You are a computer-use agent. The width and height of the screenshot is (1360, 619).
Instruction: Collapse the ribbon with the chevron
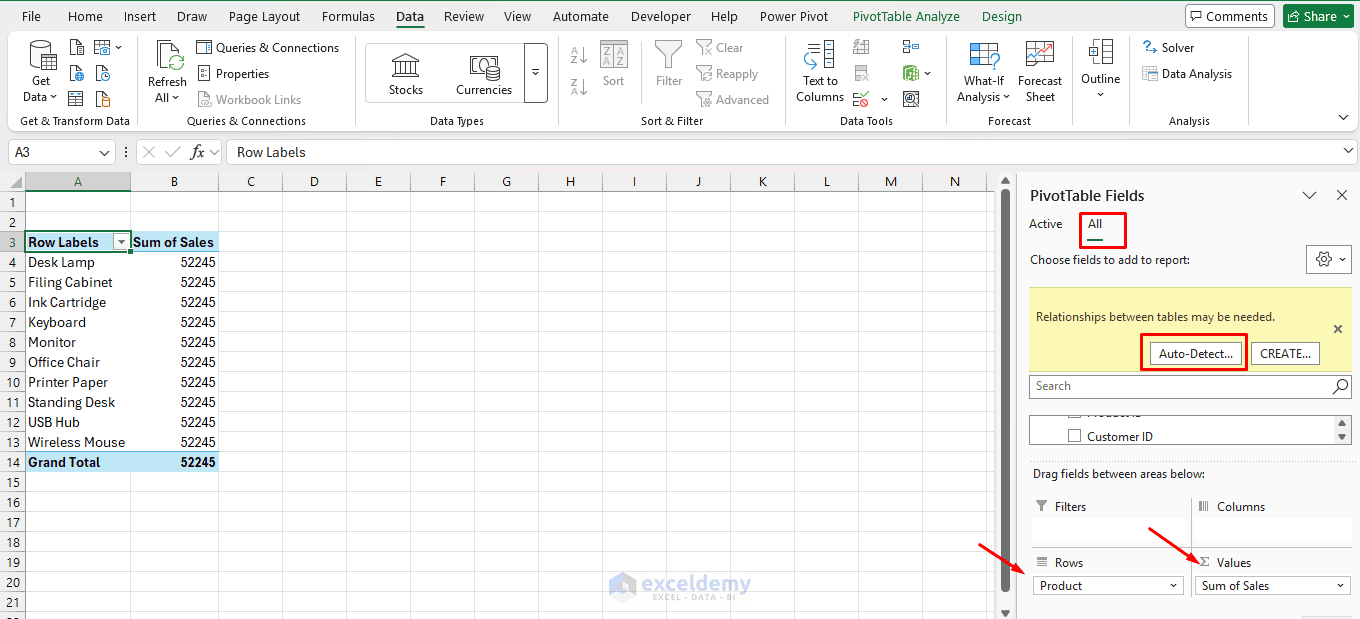pyautogui.click(x=1343, y=117)
